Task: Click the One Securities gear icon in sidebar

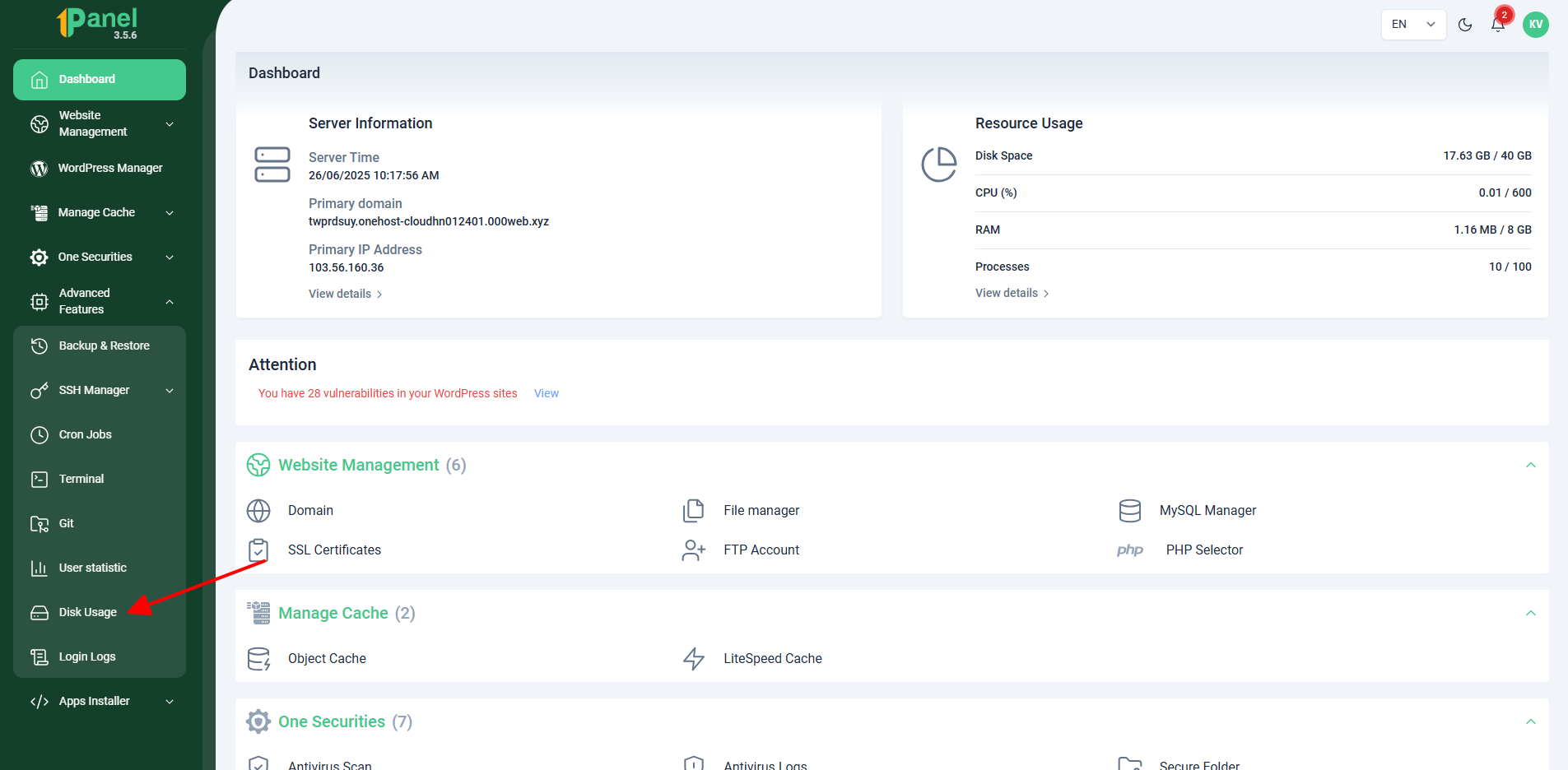Action: (x=39, y=257)
